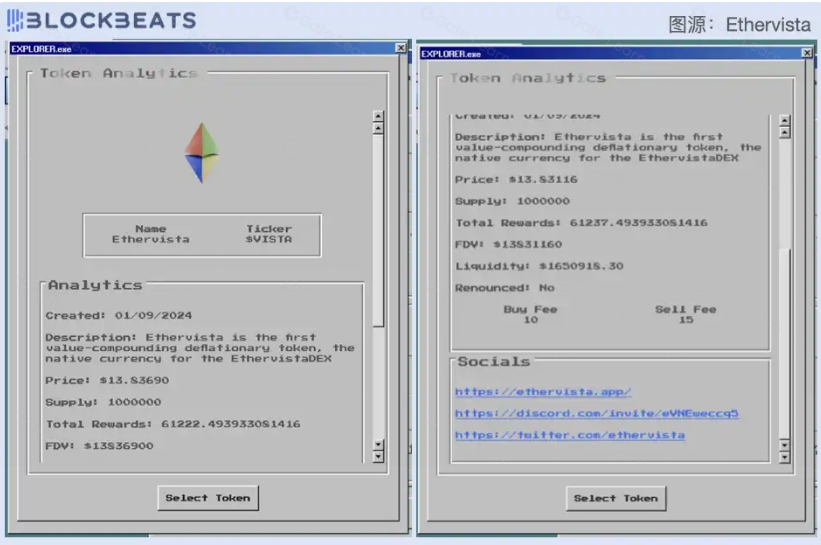Click second scroll-up arrow in left window
This screenshot has width=821, height=545.
(378, 128)
